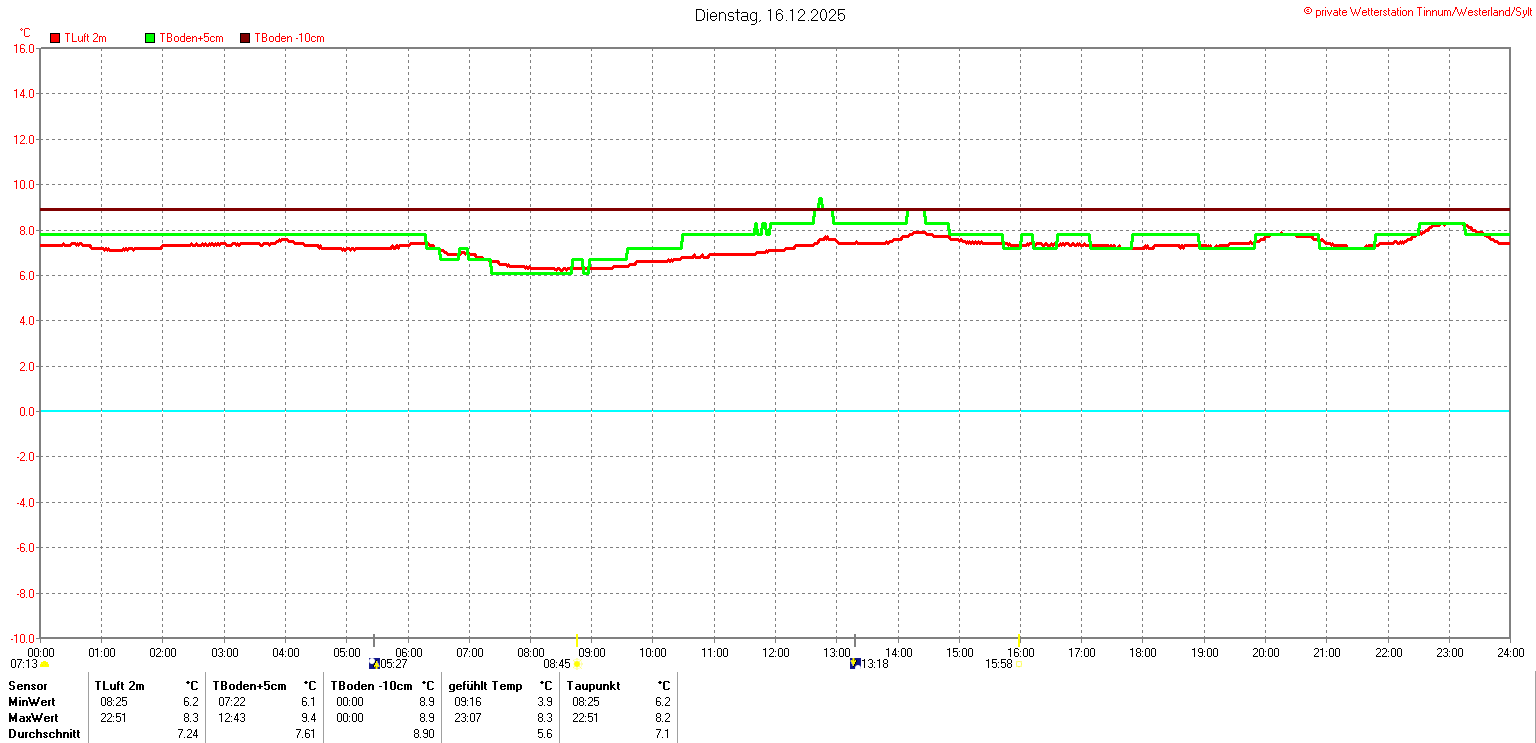
Task: Click the moon icon next to 05:27
Action: [374, 663]
